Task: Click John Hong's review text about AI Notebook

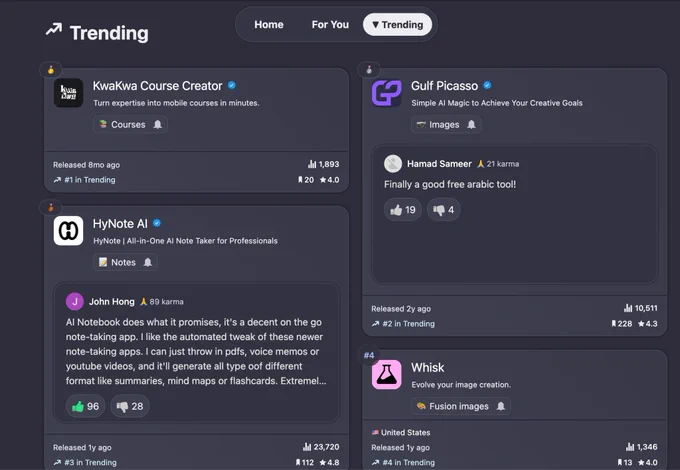Action: pos(196,352)
